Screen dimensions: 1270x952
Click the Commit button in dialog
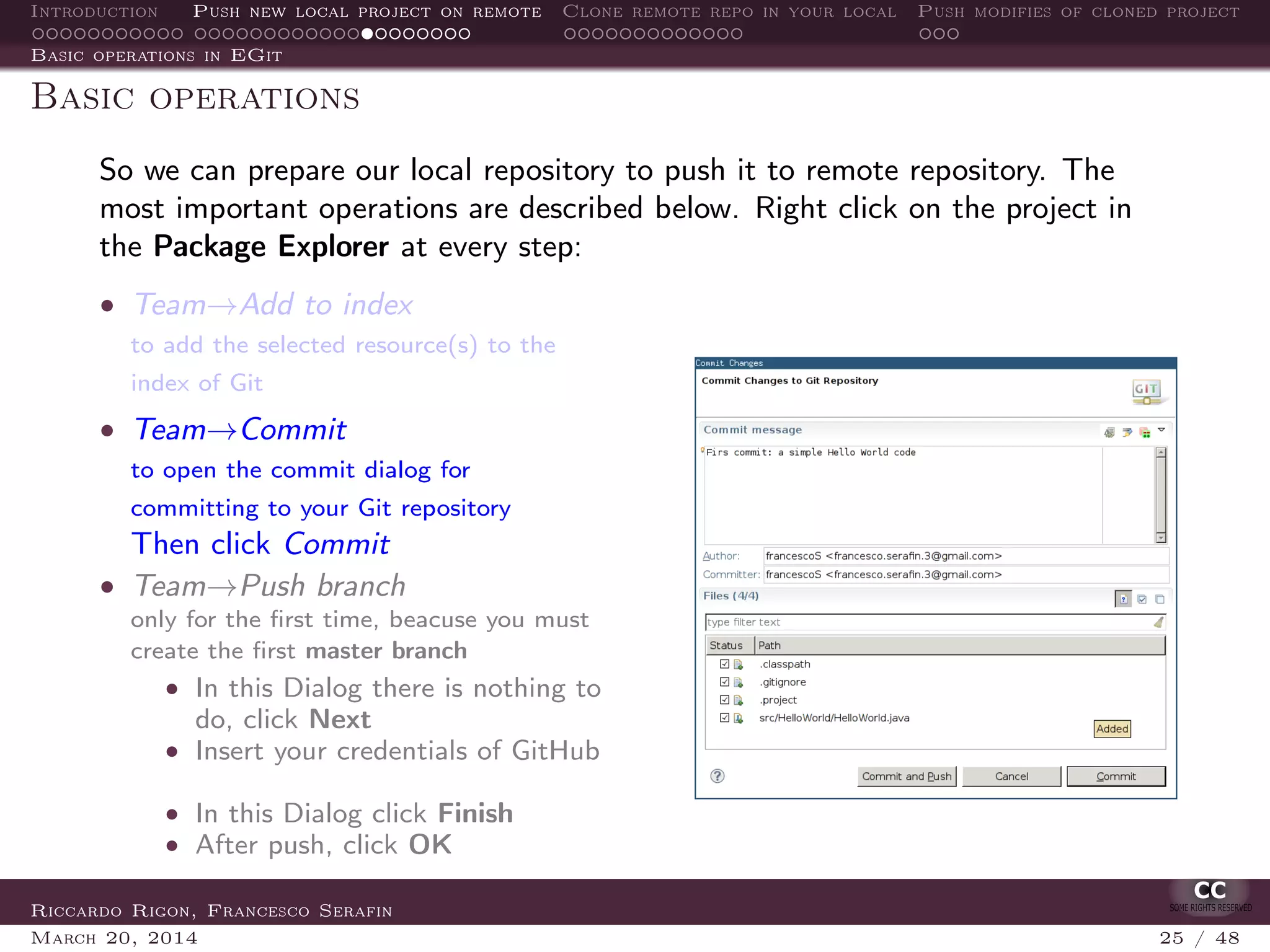click(x=1116, y=777)
